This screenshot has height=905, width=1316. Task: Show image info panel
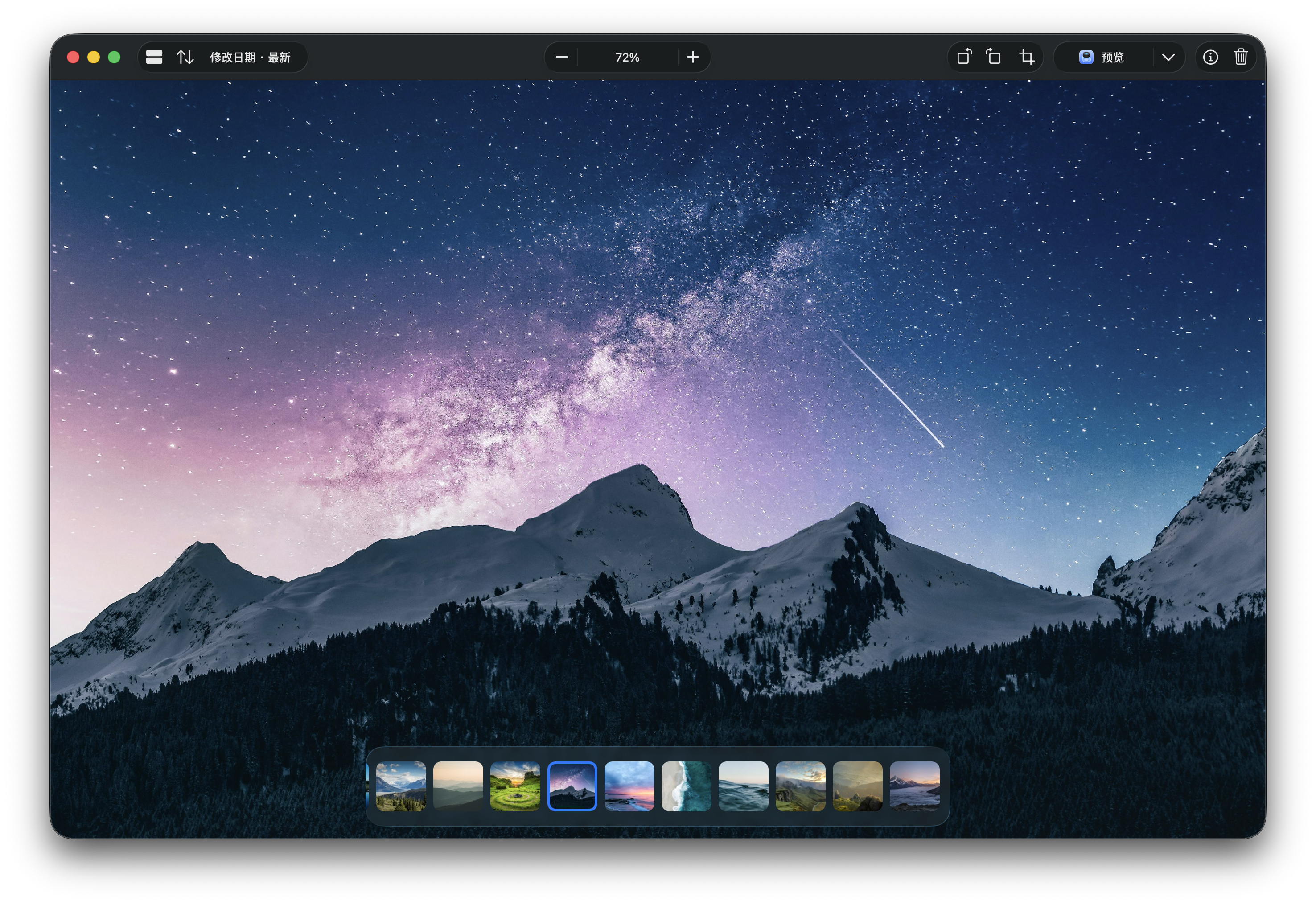1210,57
